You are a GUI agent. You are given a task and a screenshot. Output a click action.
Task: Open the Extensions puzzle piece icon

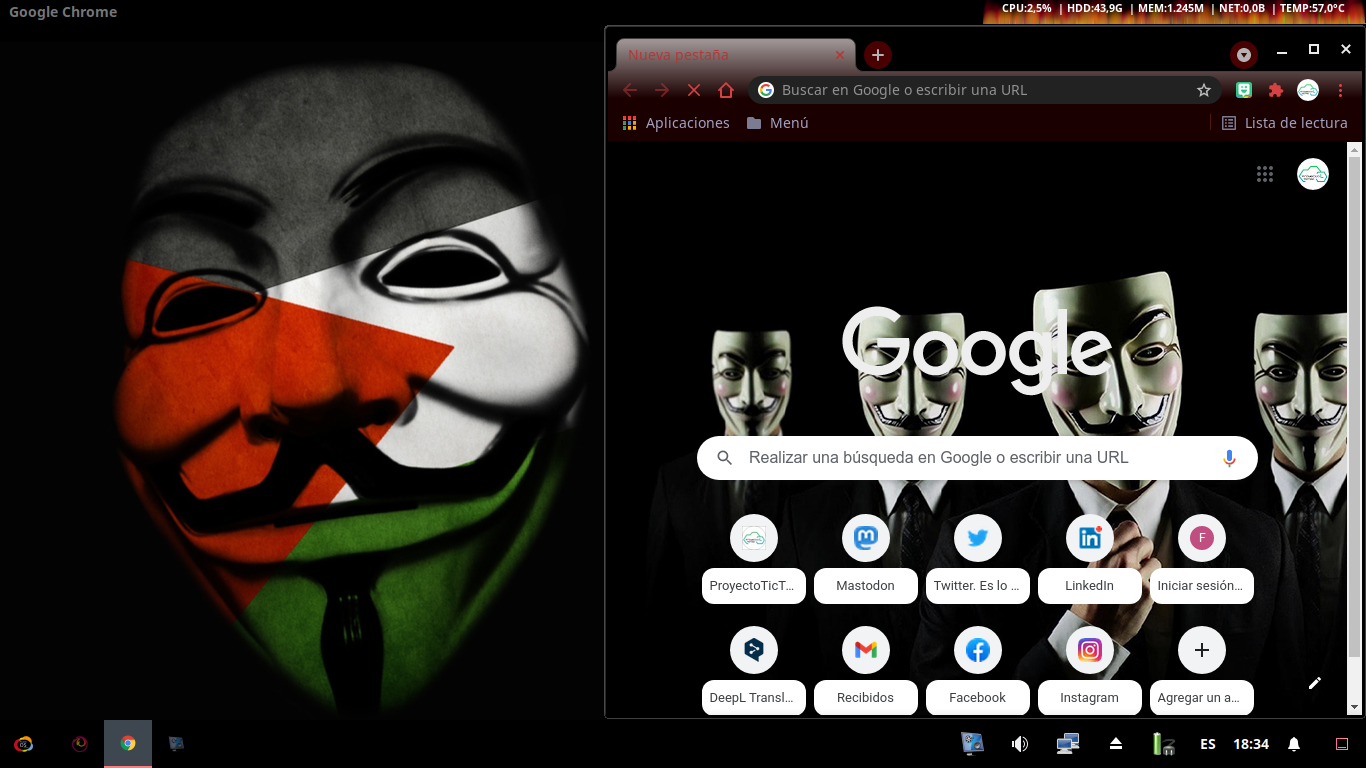[1275, 90]
